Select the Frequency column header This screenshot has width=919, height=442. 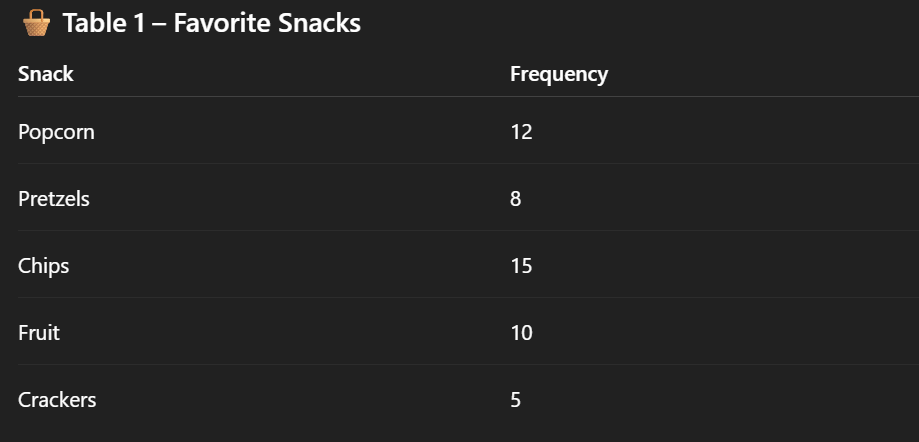click(558, 73)
